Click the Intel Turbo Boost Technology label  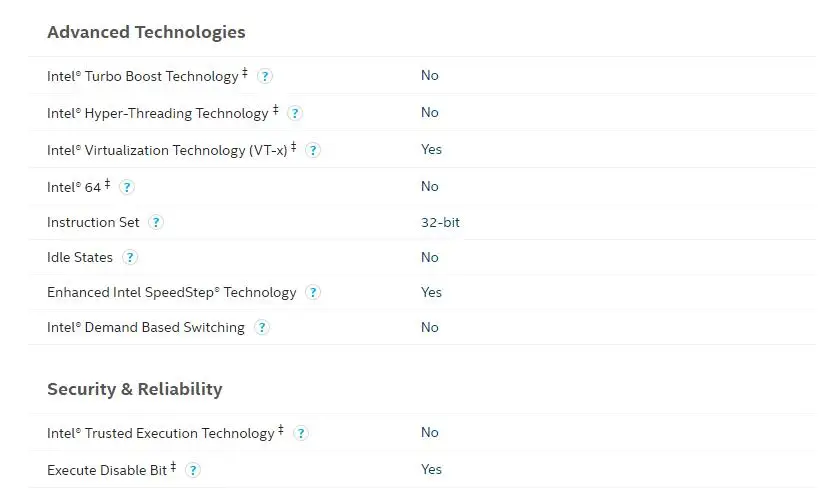pyautogui.click(x=143, y=76)
